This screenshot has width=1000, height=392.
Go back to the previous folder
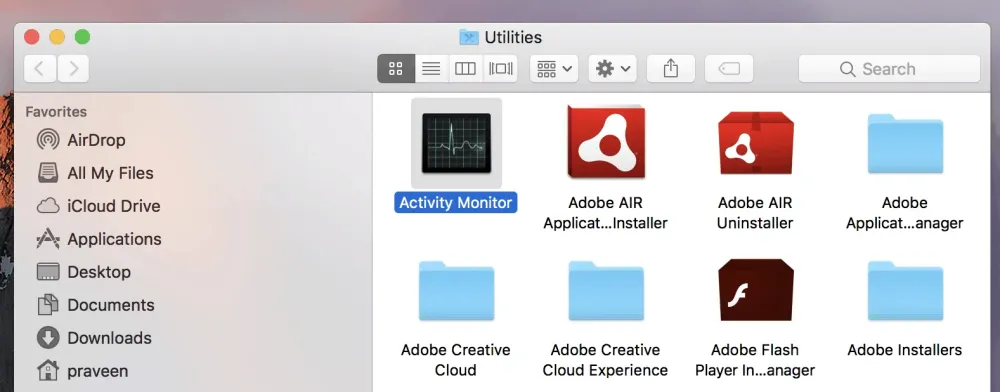(x=40, y=69)
